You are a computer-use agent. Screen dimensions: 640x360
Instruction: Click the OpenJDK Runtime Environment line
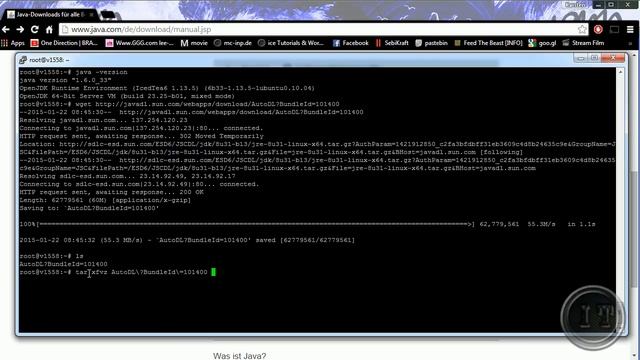pyautogui.click(x=167, y=88)
